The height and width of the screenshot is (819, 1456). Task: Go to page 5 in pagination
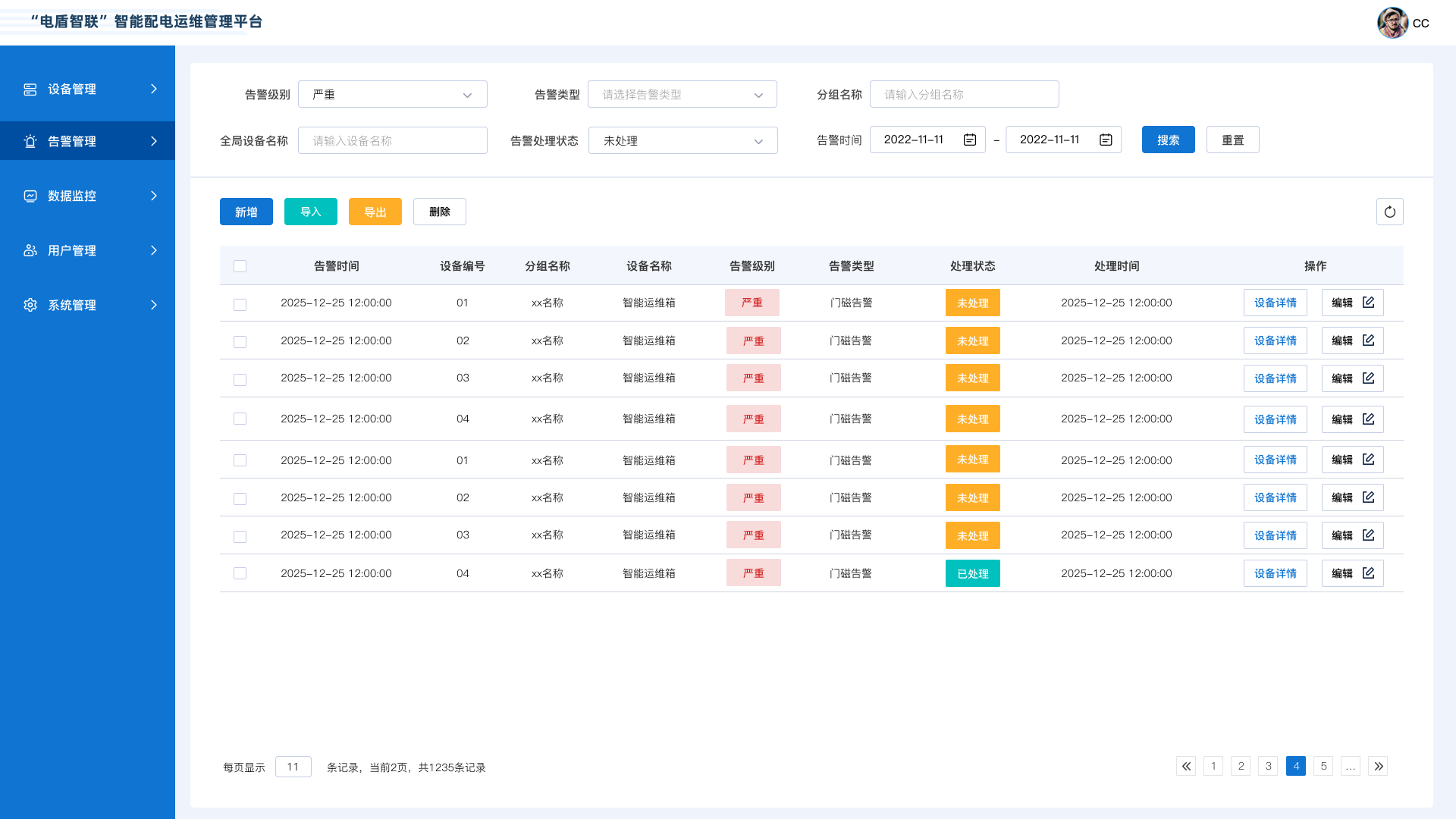[1323, 766]
